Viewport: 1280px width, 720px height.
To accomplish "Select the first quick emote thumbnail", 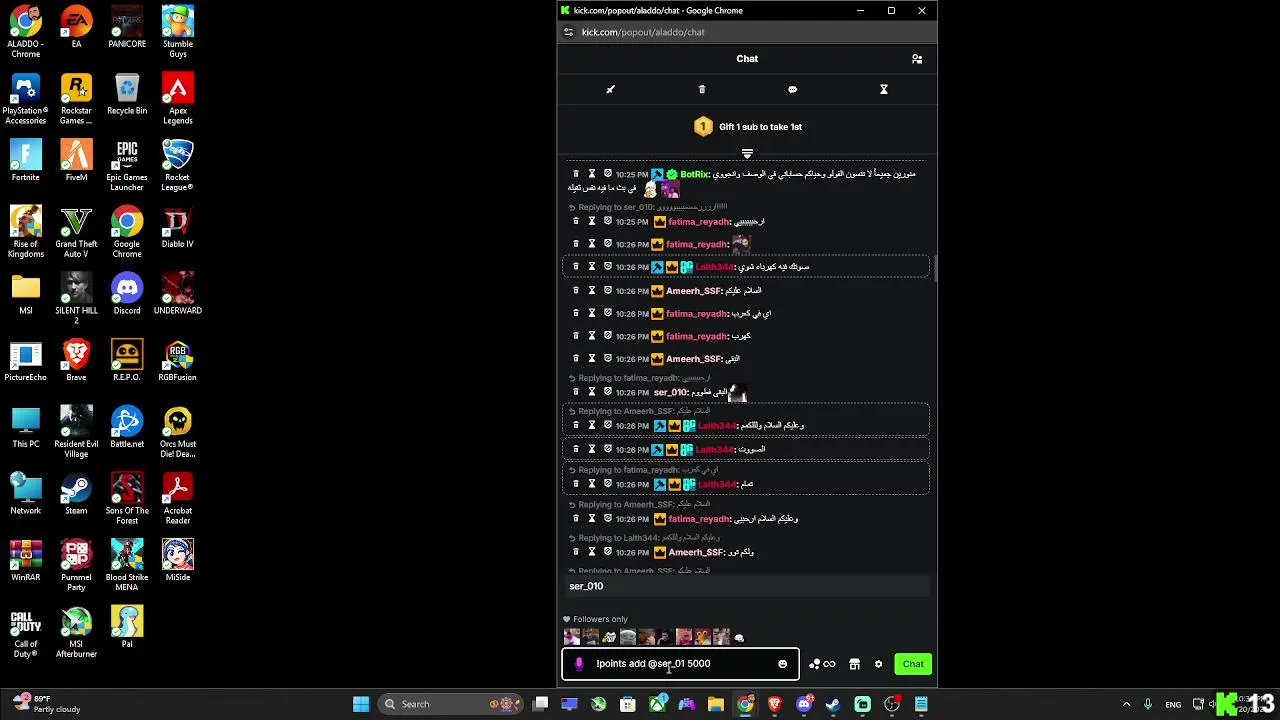I will click(572, 637).
